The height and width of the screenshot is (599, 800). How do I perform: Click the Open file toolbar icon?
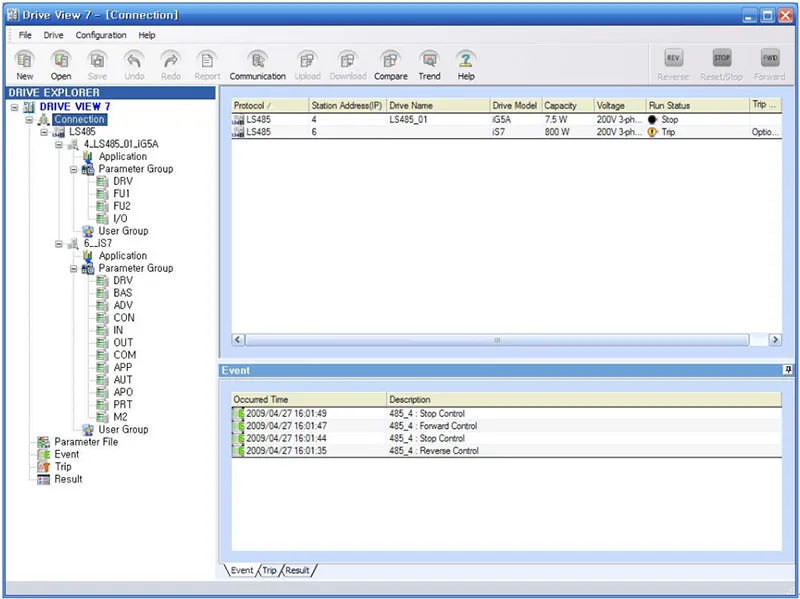61,60
